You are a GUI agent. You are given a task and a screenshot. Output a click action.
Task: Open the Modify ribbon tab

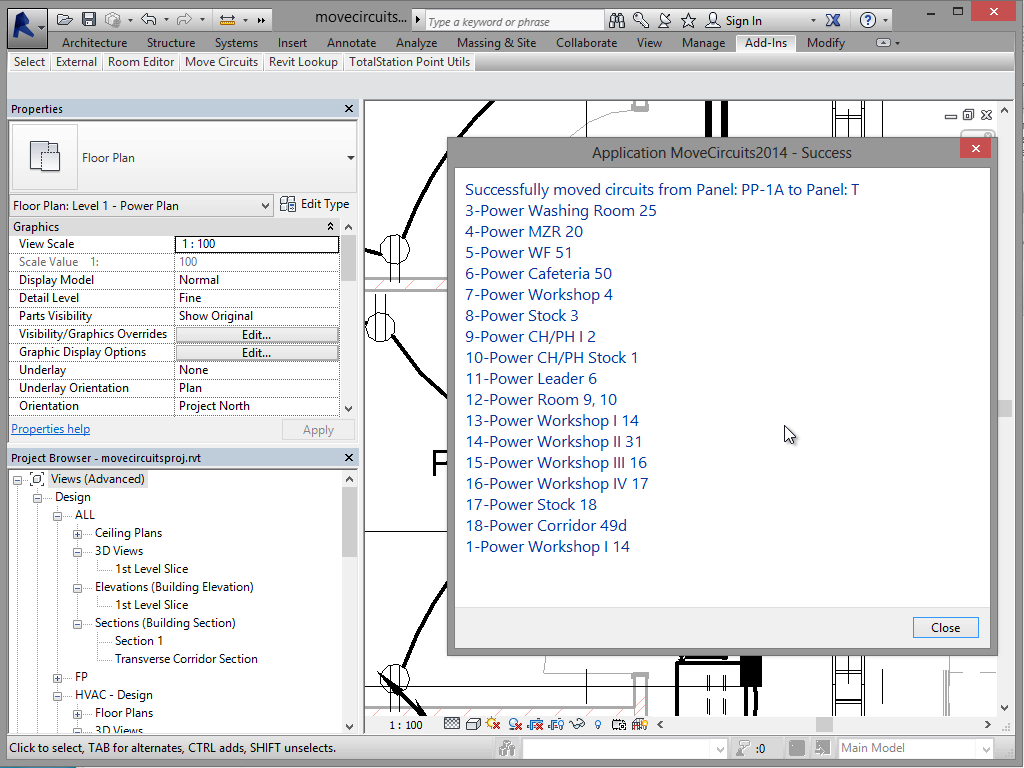tap(825, 43)
